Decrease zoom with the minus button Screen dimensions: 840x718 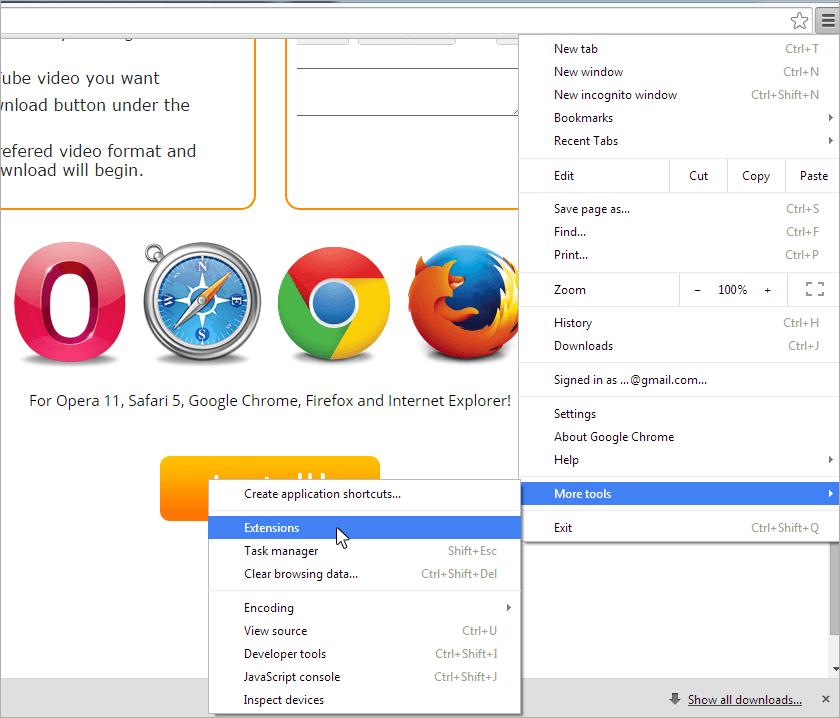pos(697,290)
